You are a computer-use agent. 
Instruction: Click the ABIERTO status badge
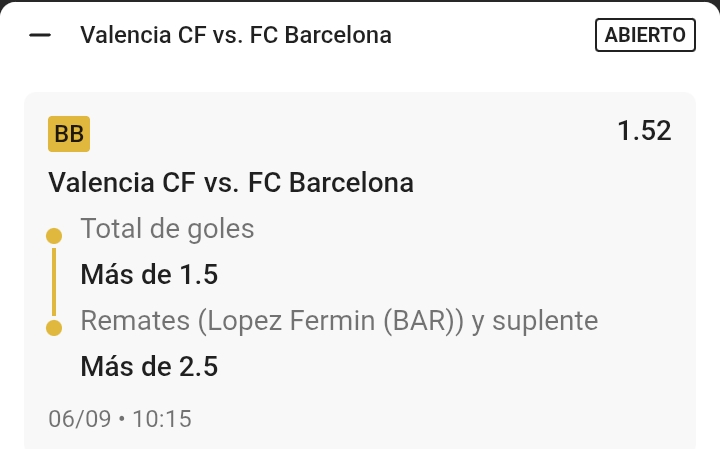[645, 35]
